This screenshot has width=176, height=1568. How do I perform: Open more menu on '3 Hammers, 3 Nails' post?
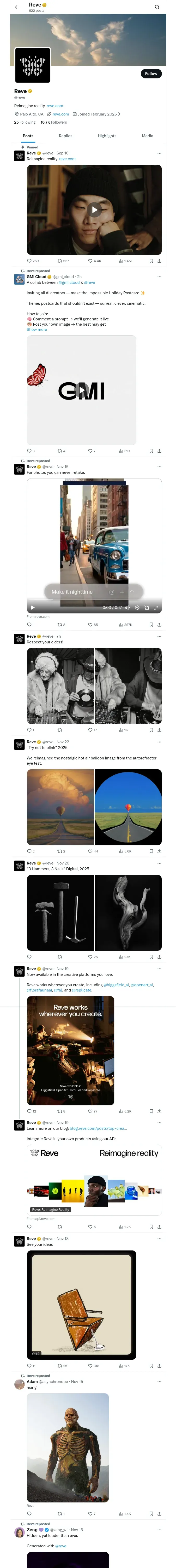click(x=160, y=863)
